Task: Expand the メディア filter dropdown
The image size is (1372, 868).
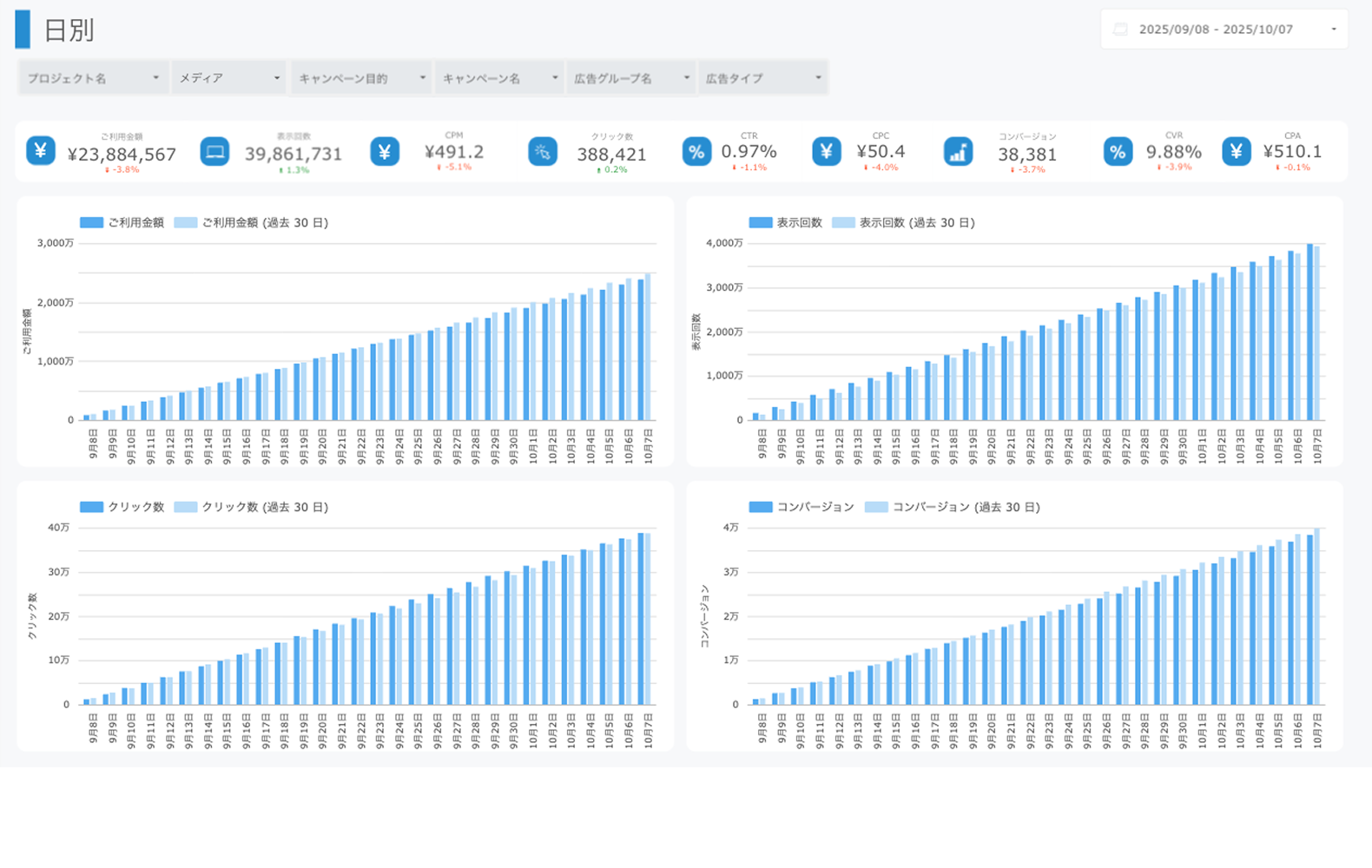Action: (229, 78)
